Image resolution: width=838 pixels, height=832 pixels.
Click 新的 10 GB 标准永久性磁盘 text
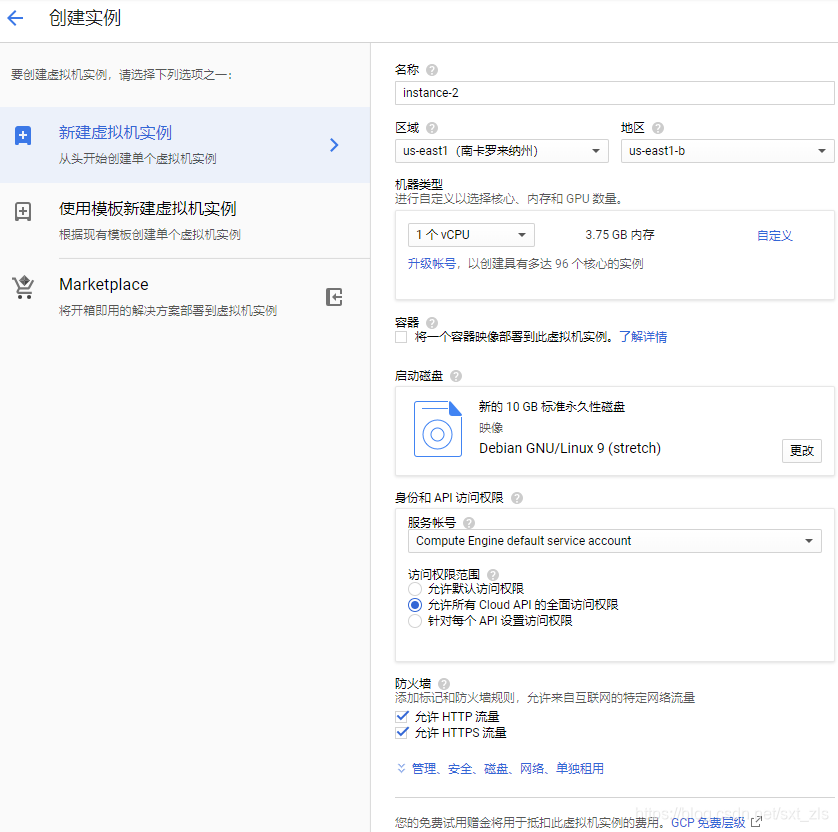(x=552, y=407)
